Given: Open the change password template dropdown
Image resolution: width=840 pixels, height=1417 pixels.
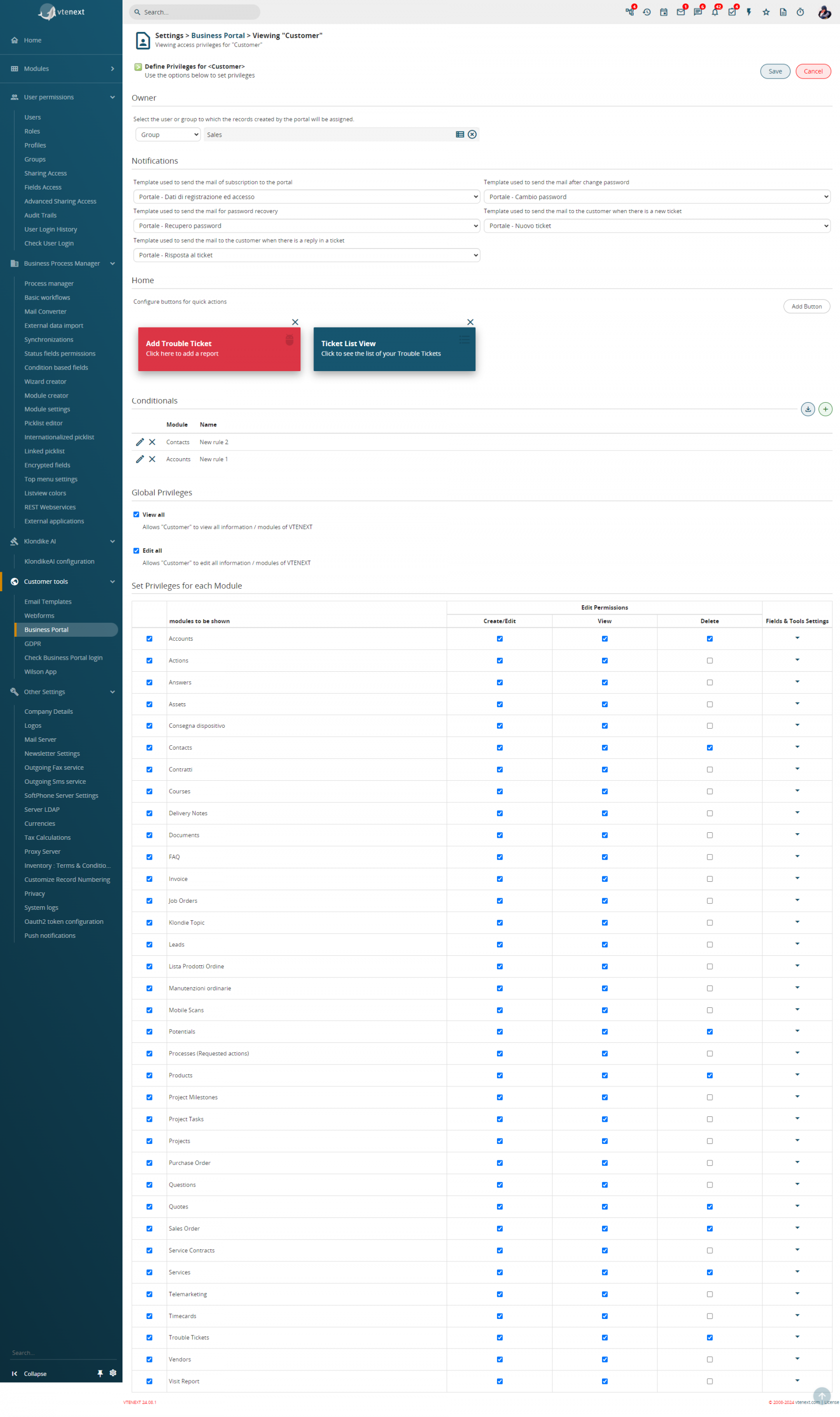Looking at the screenshot, I should tap(656, 197).
